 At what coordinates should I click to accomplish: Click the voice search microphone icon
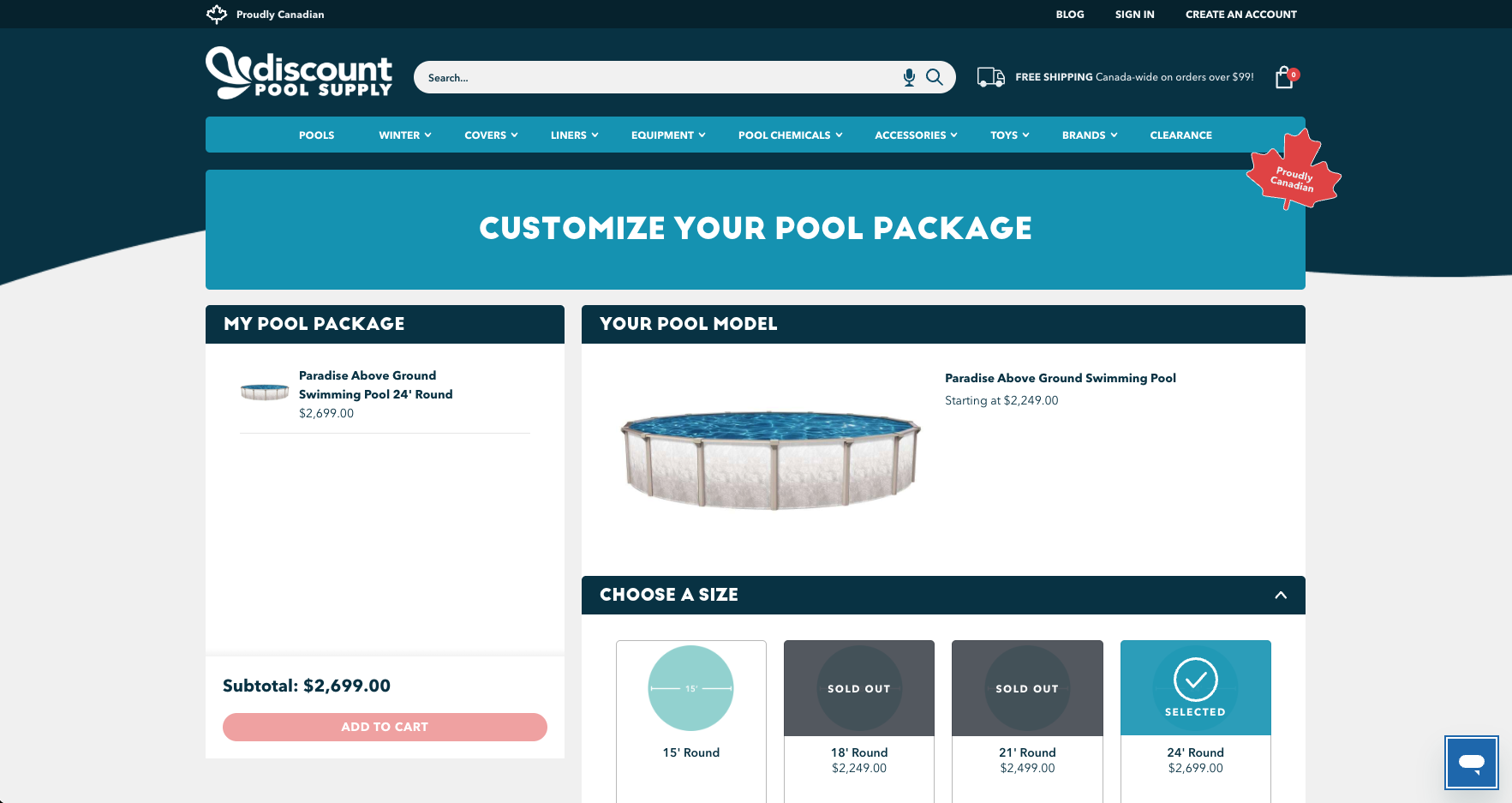909,77
